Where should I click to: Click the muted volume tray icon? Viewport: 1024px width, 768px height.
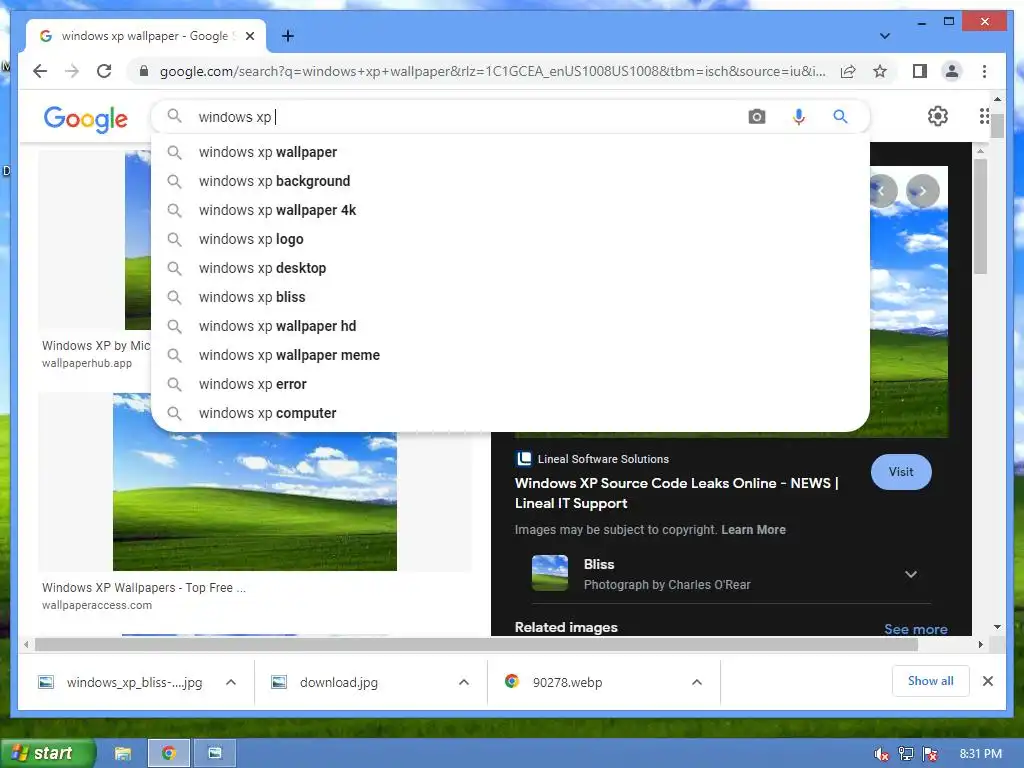tap(881, 754)
